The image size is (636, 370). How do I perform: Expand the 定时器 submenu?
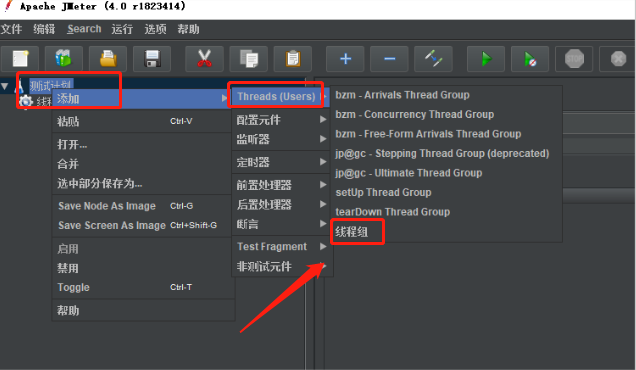click(281, 162)
